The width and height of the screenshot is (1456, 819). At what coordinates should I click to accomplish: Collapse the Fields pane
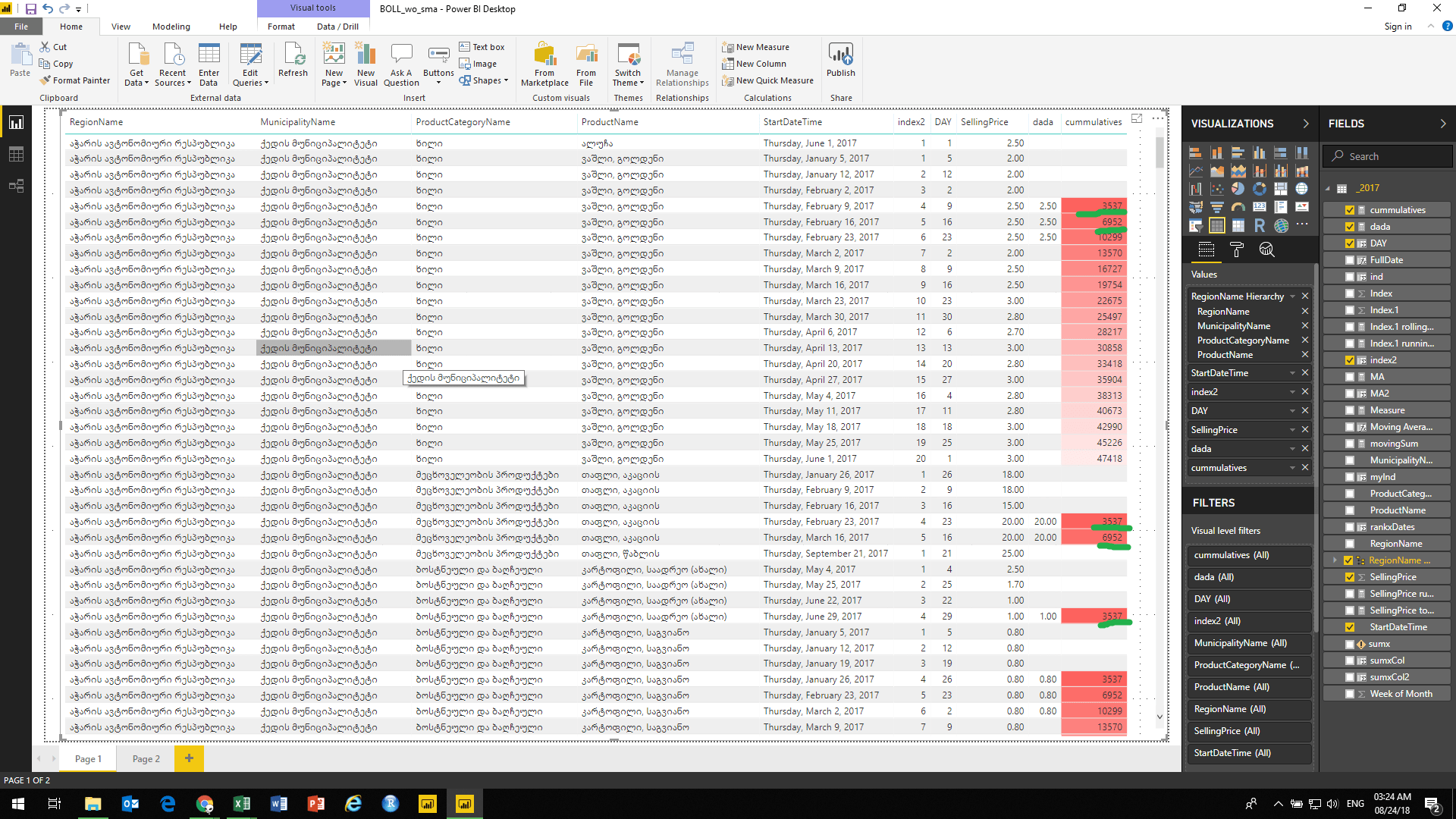[1443, 124]
